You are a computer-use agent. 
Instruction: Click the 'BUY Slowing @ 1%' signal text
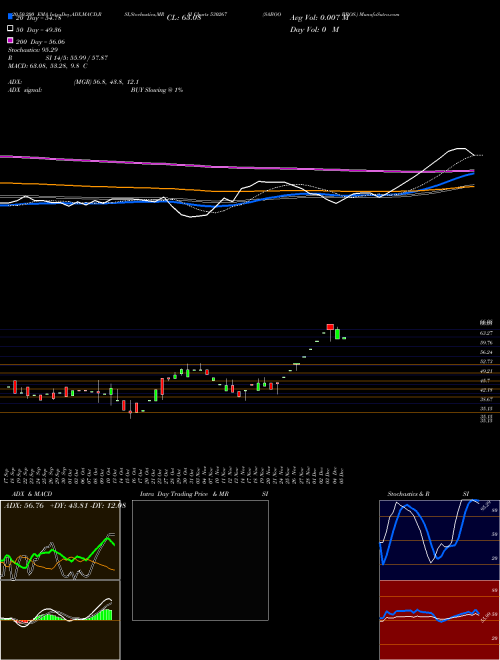pos(157,90)
